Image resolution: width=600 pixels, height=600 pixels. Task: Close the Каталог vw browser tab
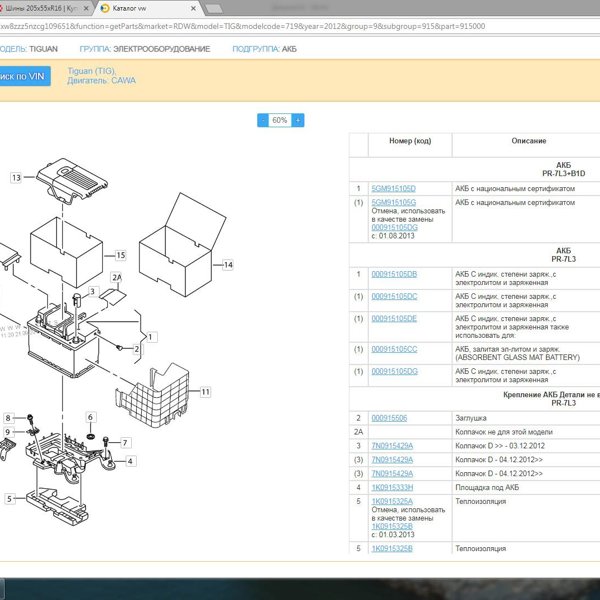pos(193,8)
